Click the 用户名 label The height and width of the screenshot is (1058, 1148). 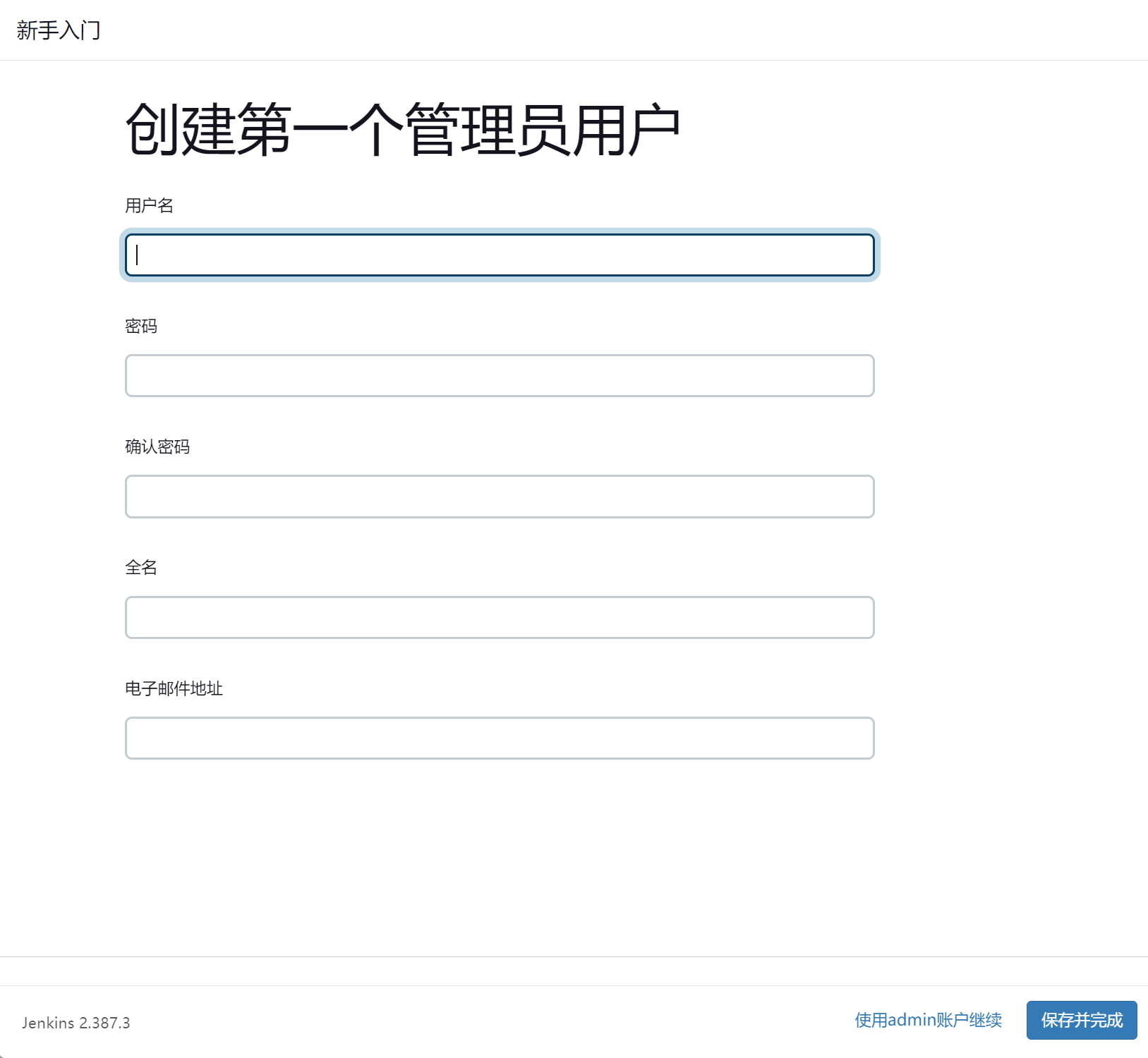[x=149, y=205]
